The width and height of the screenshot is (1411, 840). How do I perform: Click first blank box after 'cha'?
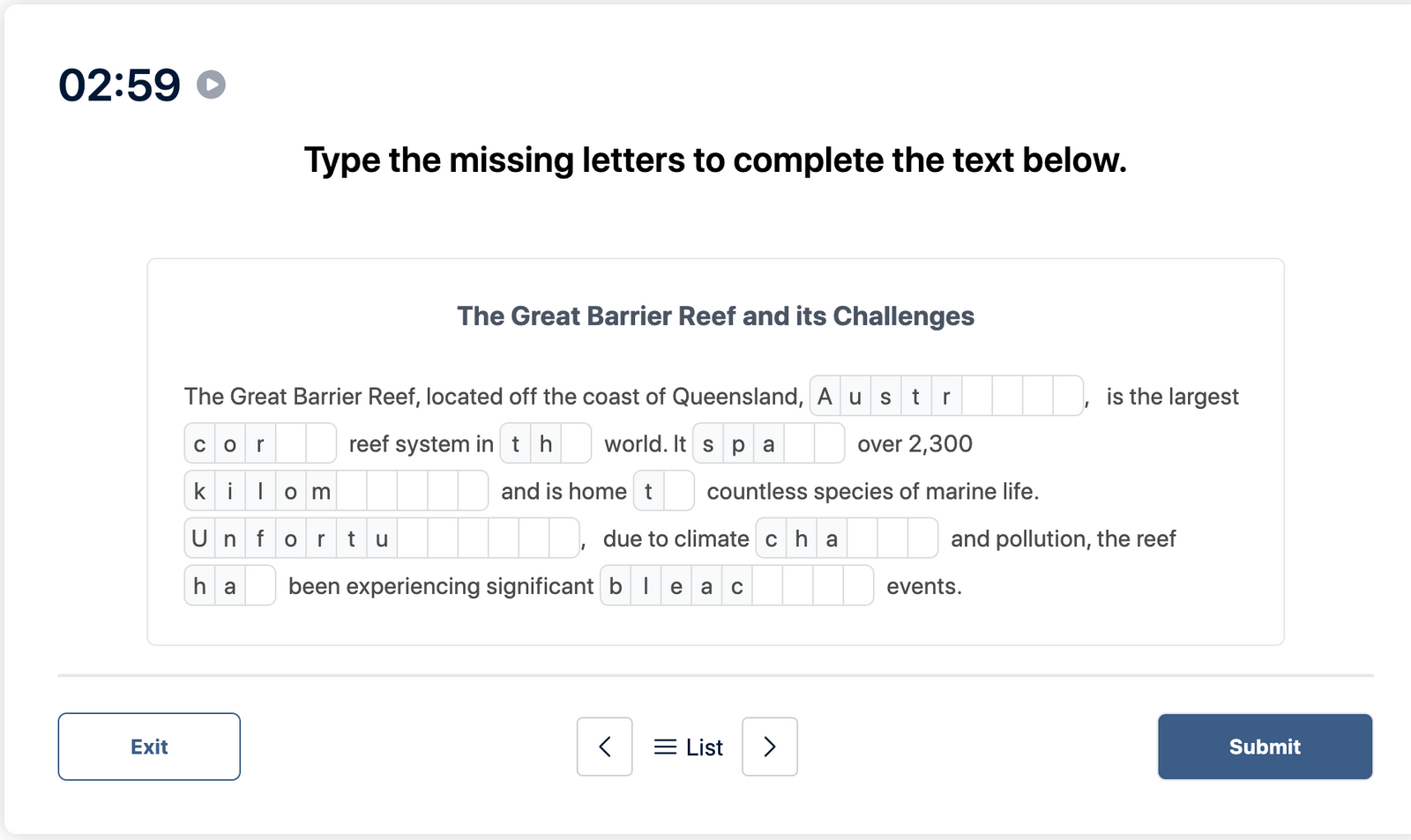coord(862,539)
